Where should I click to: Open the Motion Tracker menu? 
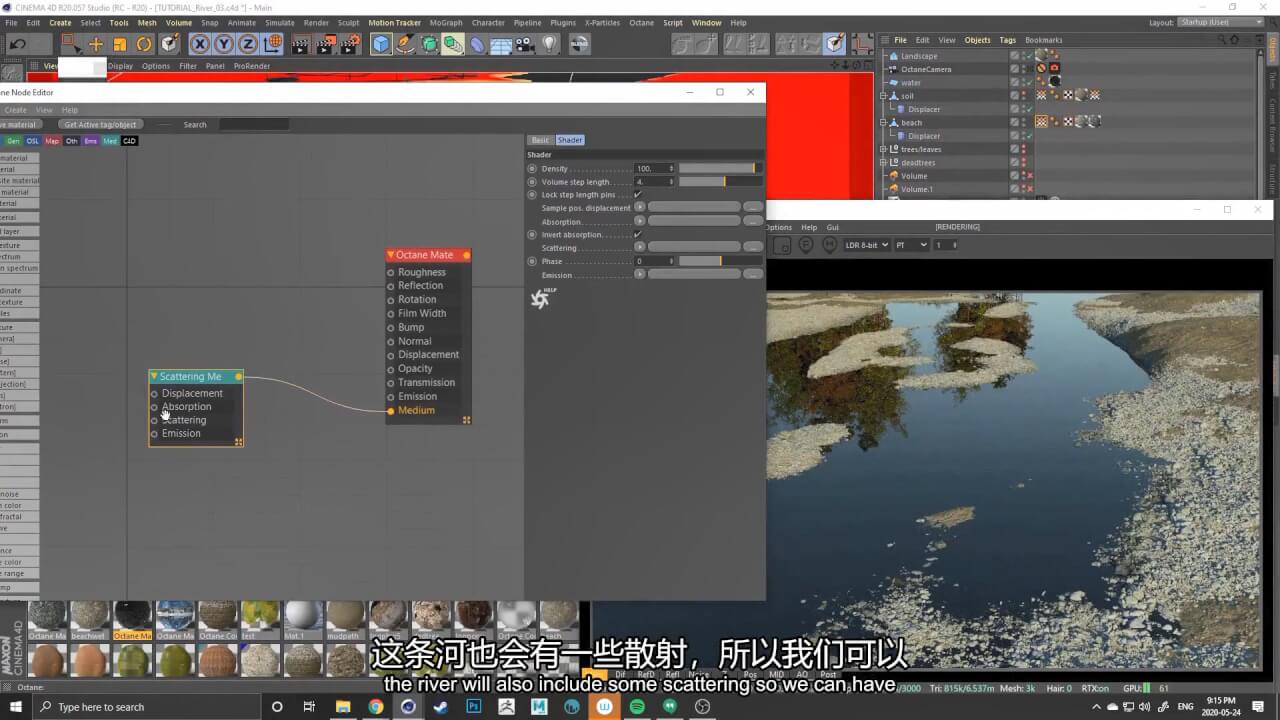pyautogui.click(x=394, y=22)
